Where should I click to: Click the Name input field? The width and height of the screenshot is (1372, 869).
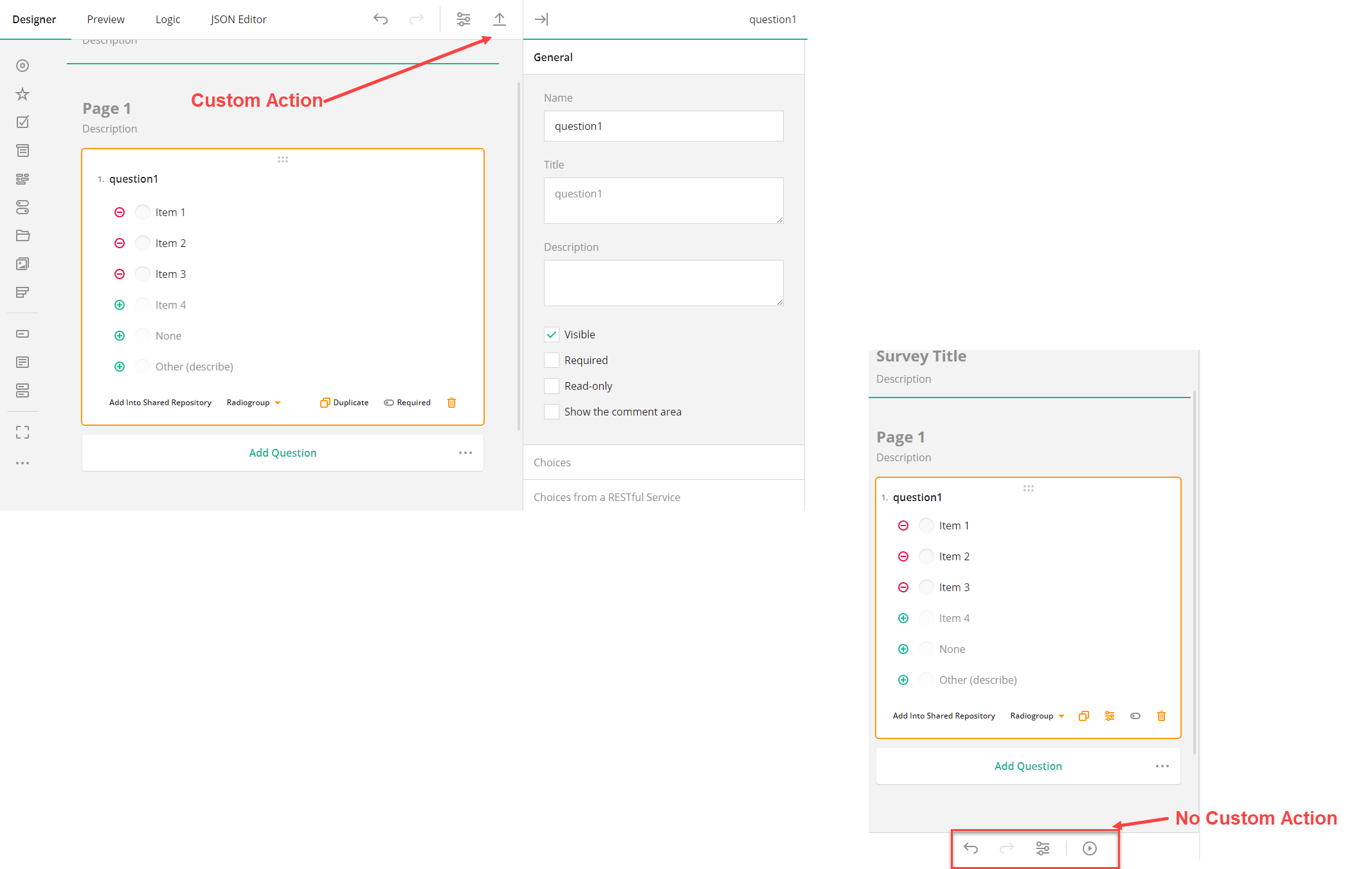pyautogui.click(x=663, y=126)
